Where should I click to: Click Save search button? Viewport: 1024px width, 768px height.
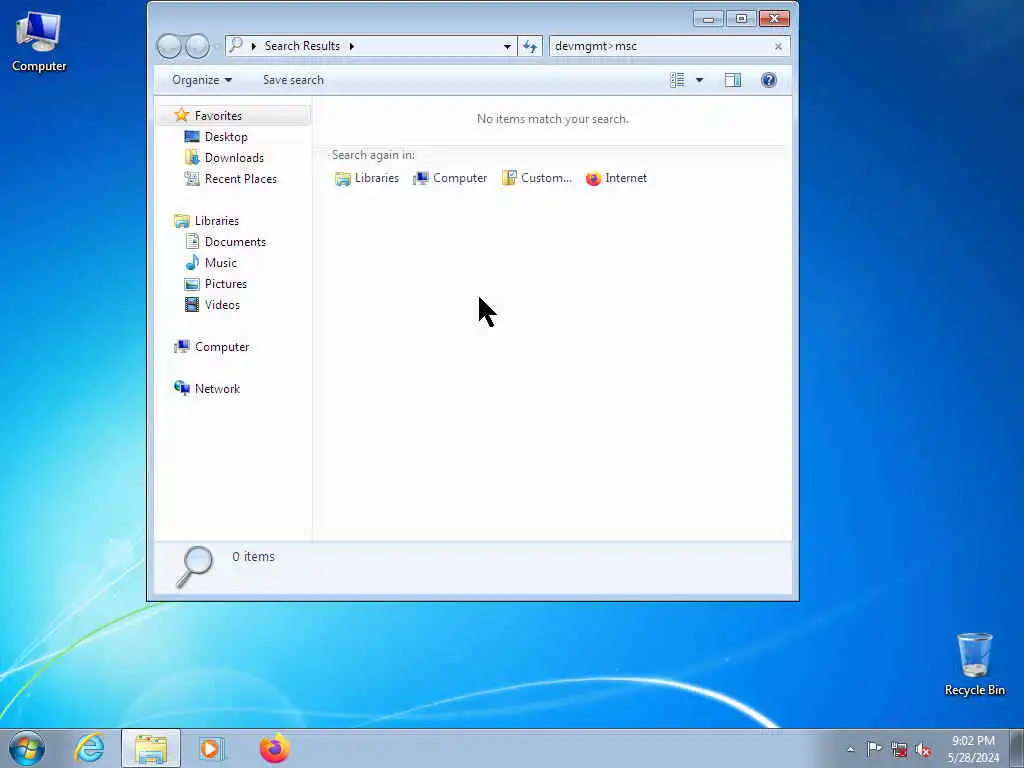(x=293, y=80)
